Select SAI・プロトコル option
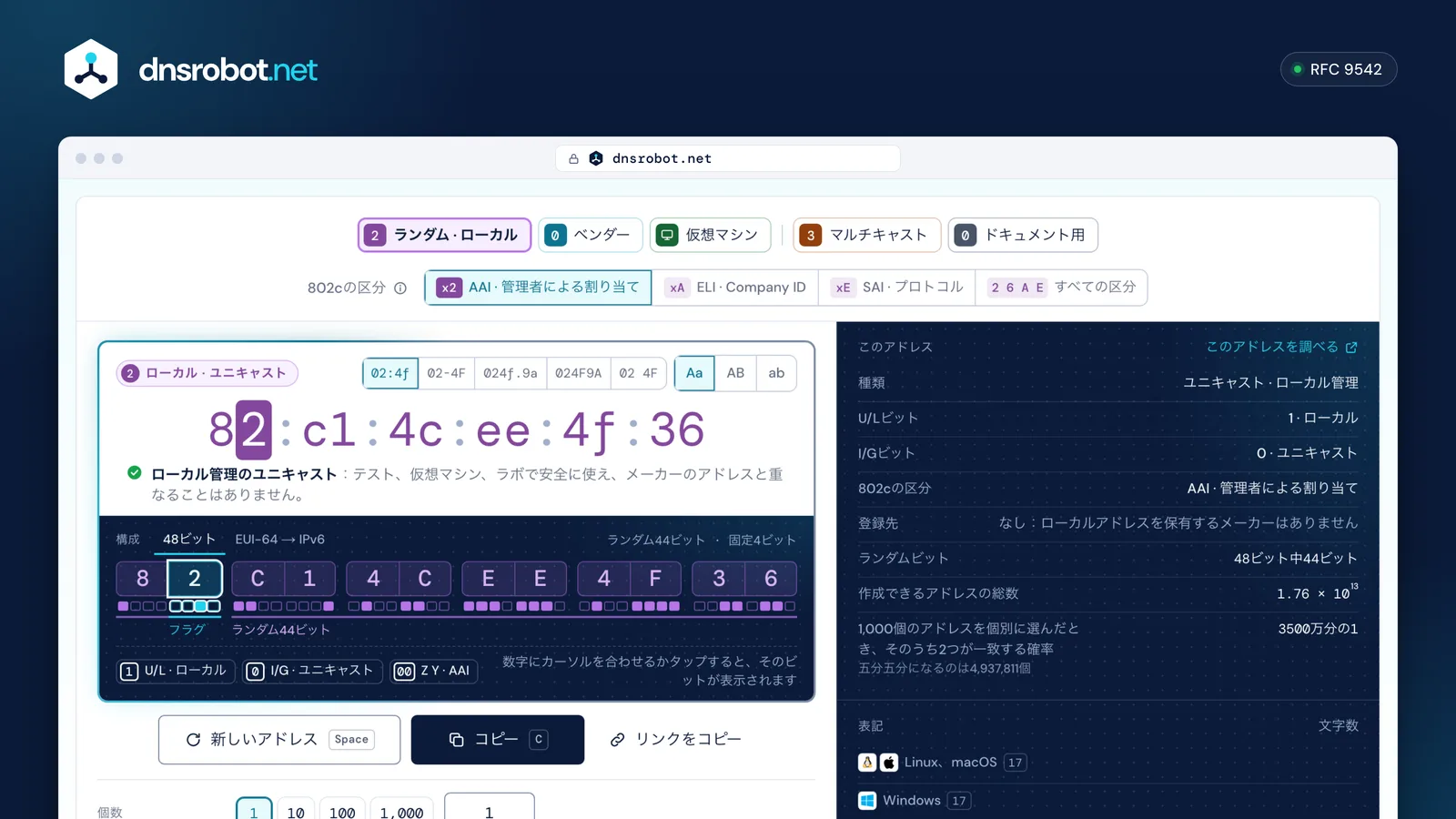Screen dimensions: 1456x819 pyautogui.click(x=897, y=288)
